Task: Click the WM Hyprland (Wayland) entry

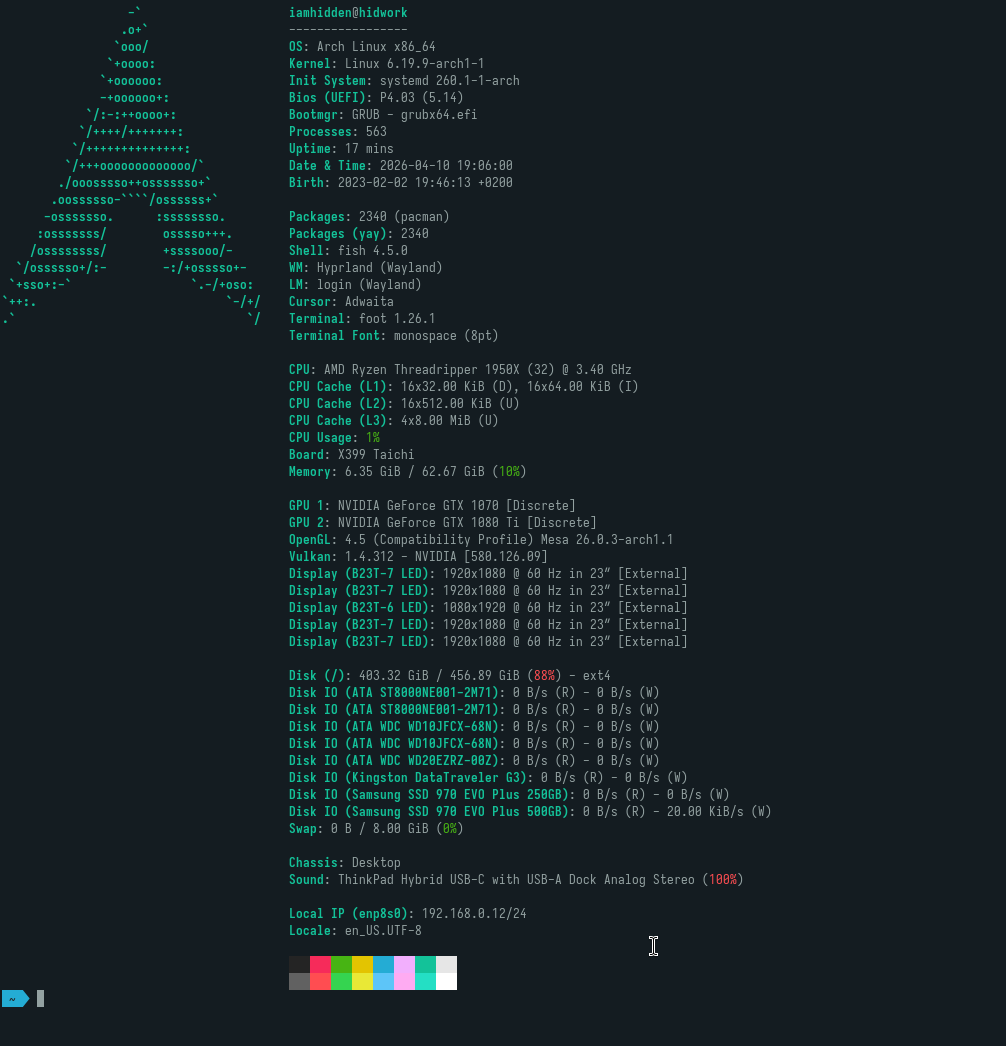Action: pos(365,268)
